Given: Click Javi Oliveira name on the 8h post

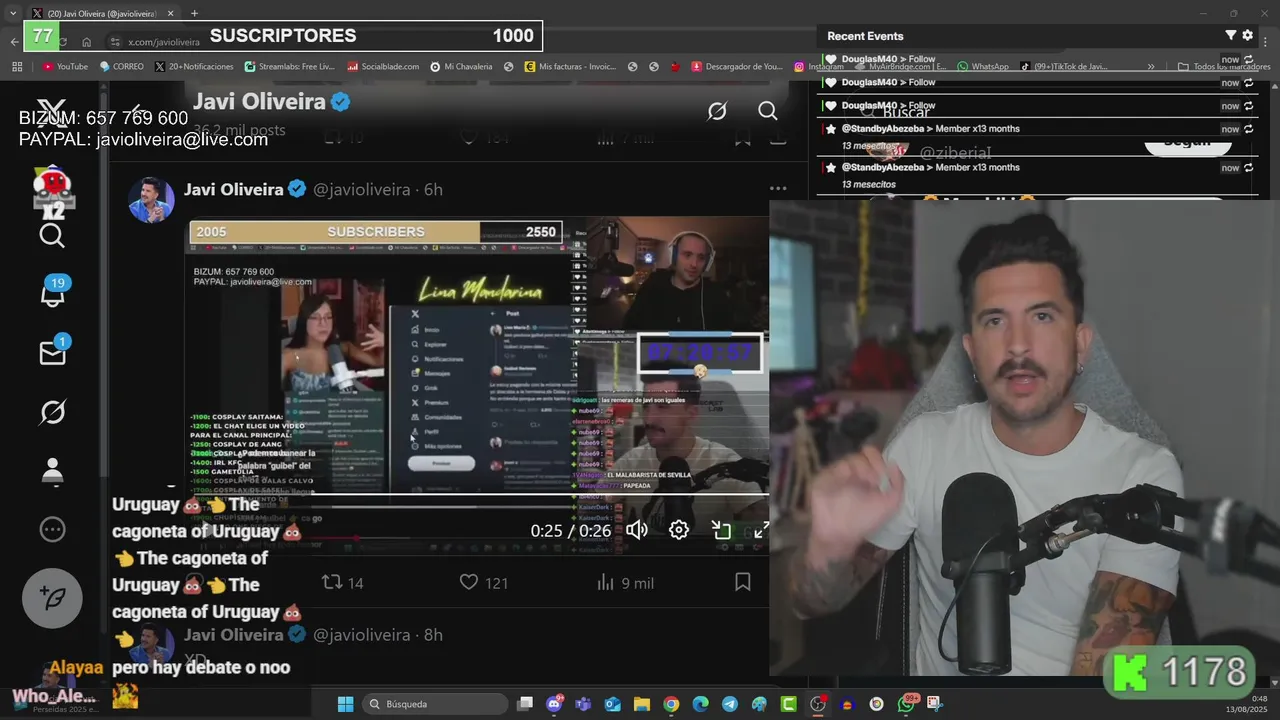Looking at the screenshot, I should (x=235, y=635).
